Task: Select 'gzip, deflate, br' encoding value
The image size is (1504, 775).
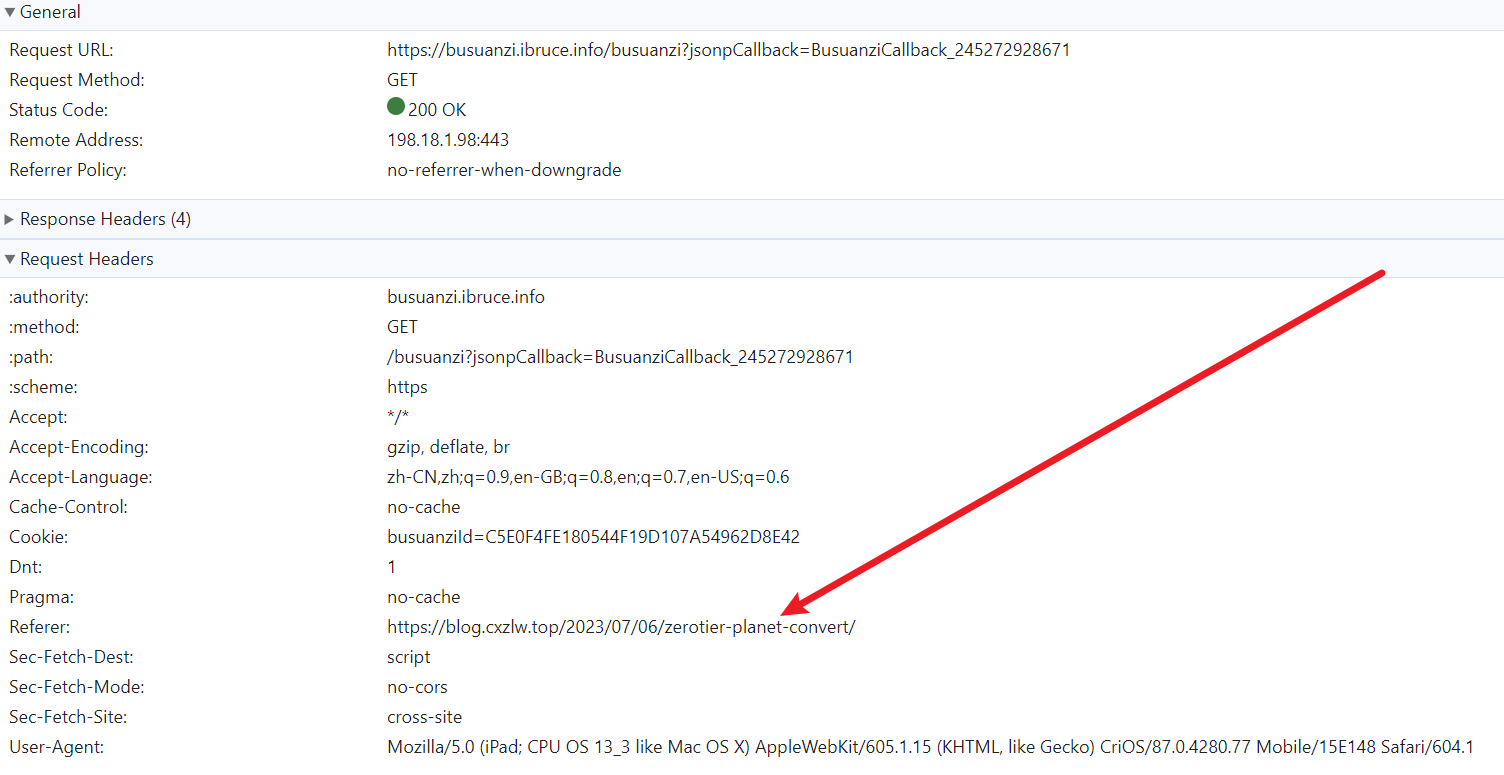Action: coord(449,447)
